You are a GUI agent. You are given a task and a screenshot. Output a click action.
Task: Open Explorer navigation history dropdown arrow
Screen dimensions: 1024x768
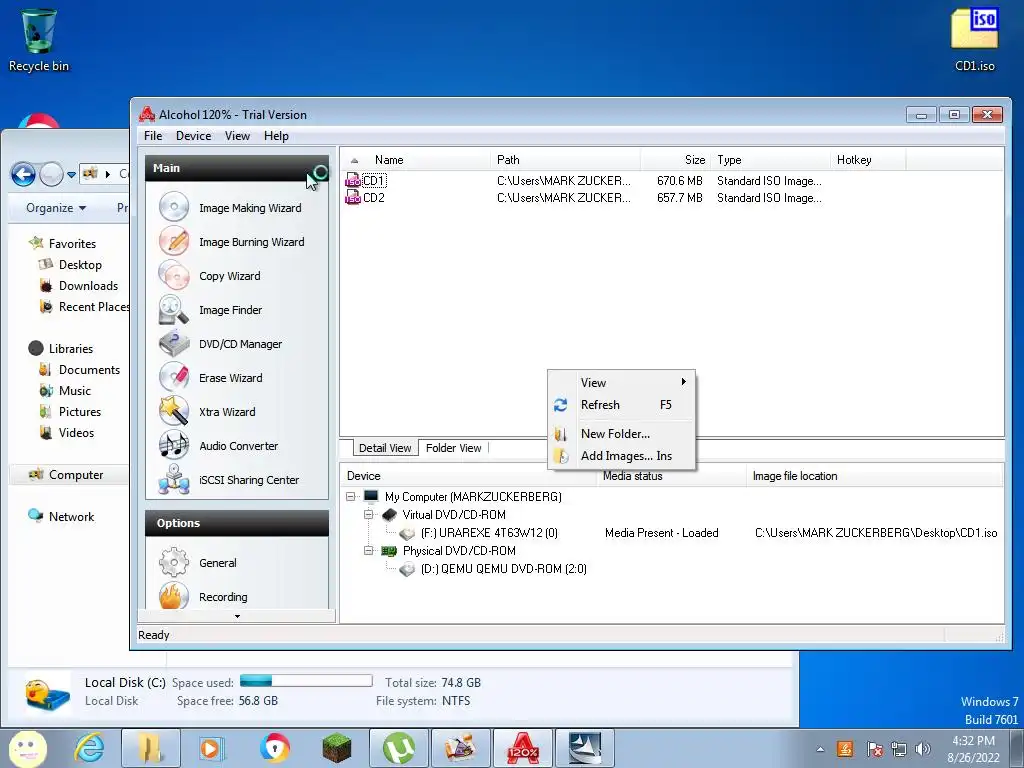pos(71,174)
